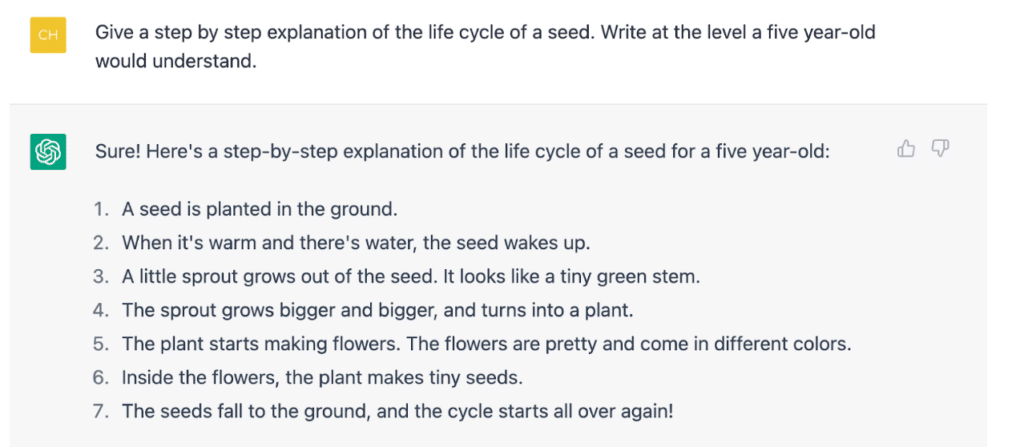
Task: Click the step about the plant making flowers
Action: coord(486,344)
